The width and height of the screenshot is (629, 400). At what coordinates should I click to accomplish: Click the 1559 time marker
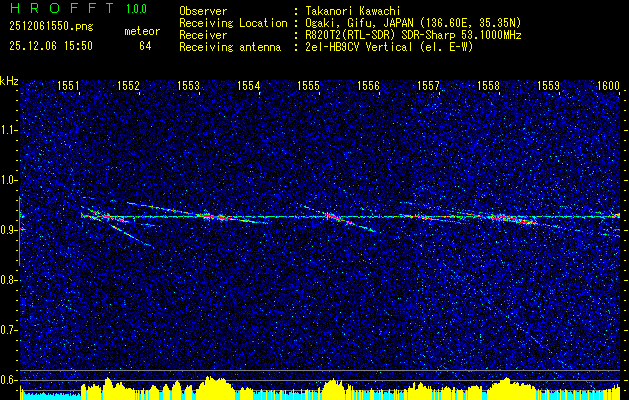548,85
